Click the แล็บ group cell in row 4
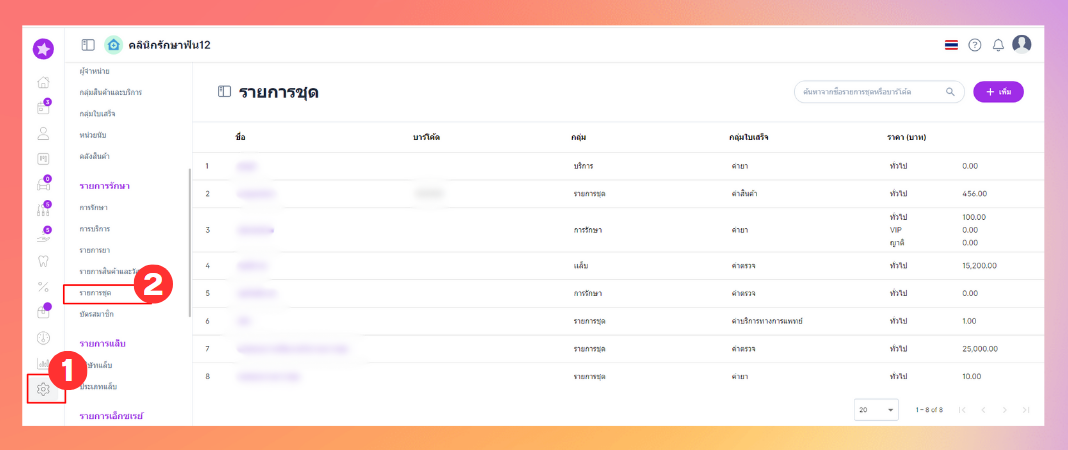 [580, 266]
